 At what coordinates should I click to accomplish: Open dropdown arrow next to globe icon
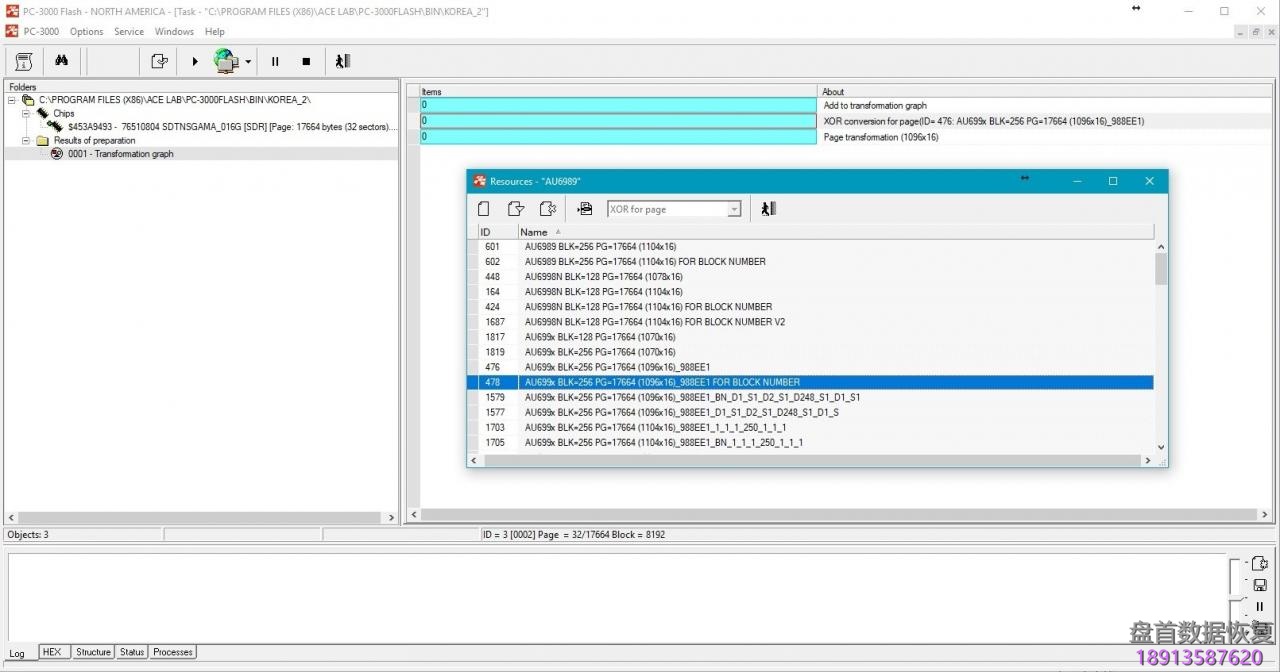point(248,62)
